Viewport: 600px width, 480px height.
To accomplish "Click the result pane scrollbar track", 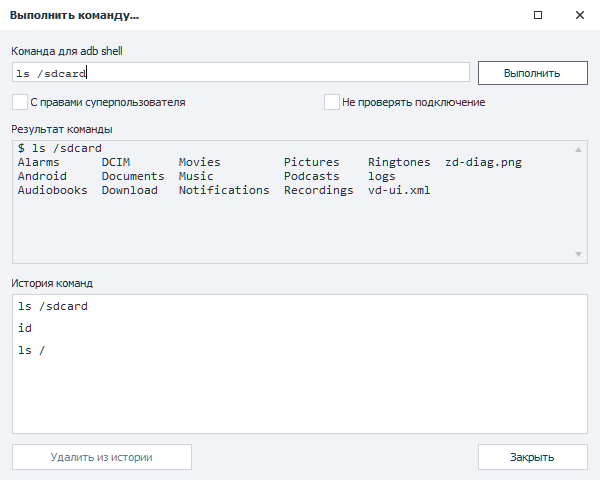I will click(x=578, y=202).
